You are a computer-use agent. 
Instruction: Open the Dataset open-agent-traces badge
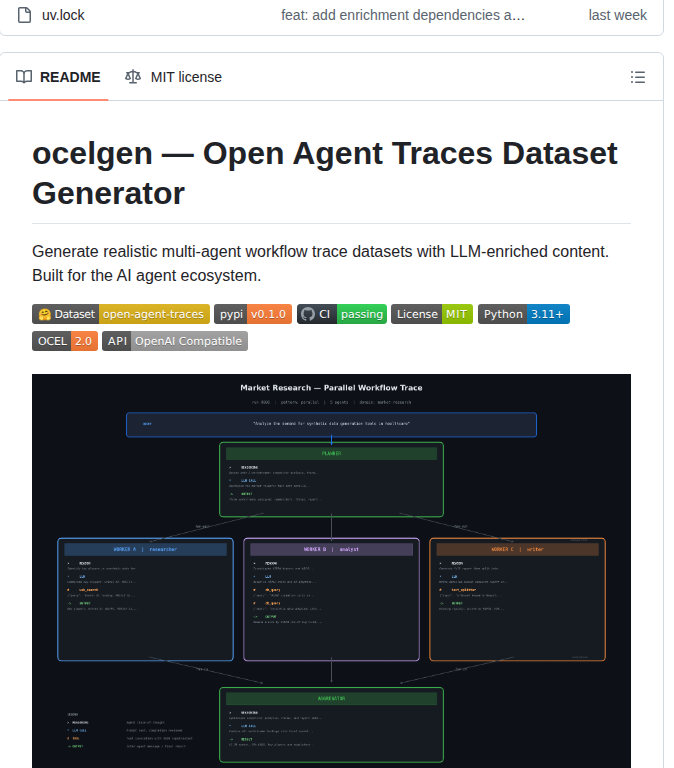(x=121, y=314)
